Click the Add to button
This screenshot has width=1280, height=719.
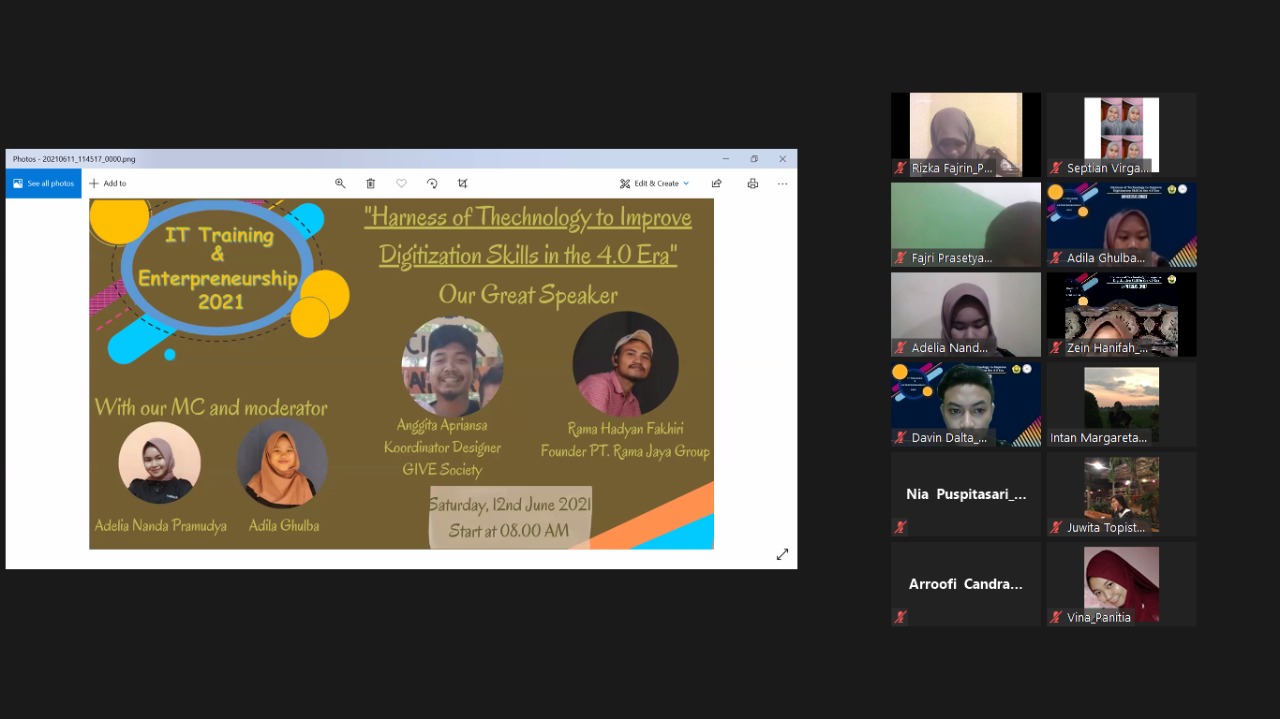point(107,184)
